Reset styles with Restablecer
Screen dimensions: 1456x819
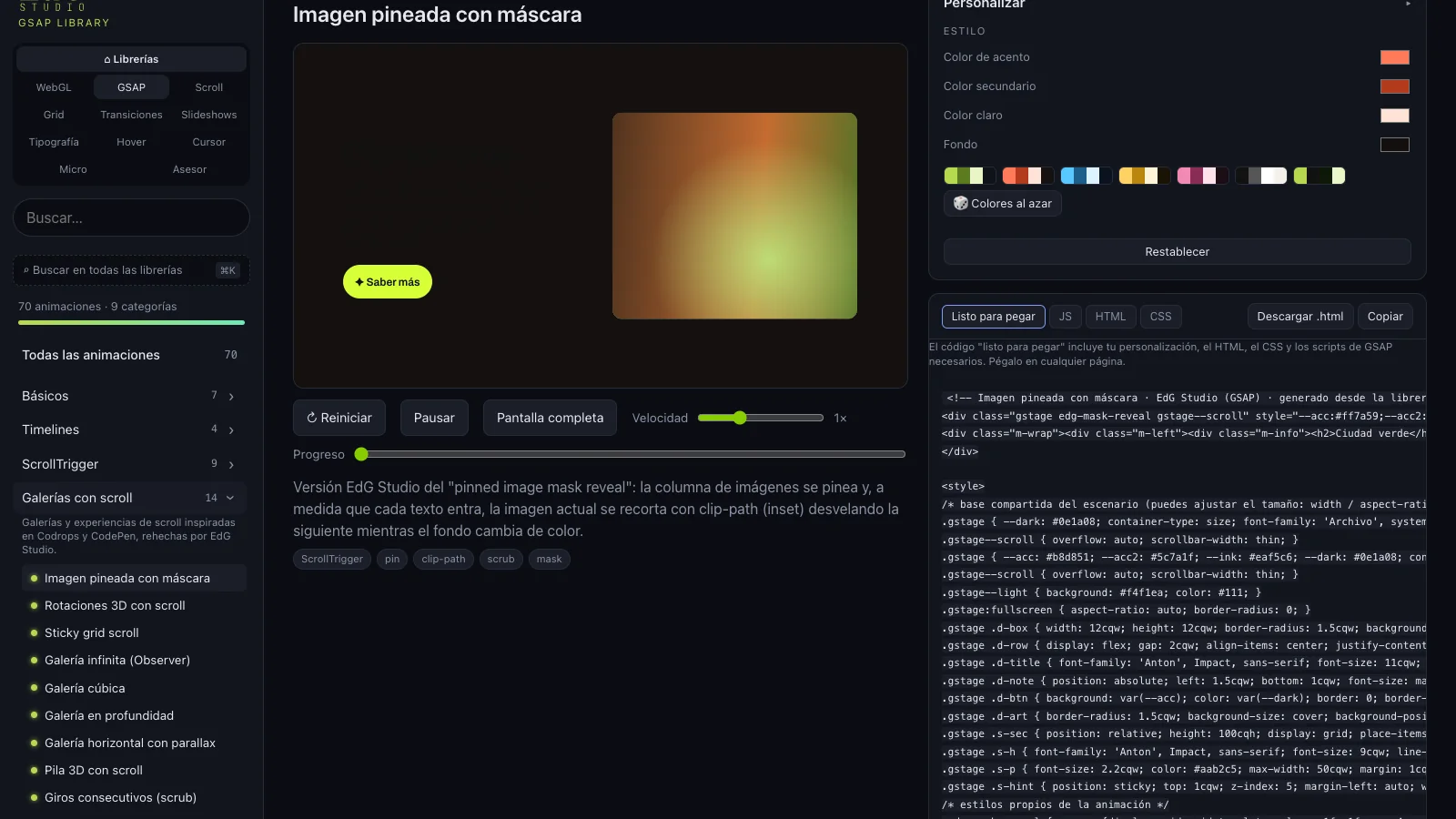[1178, 252]
